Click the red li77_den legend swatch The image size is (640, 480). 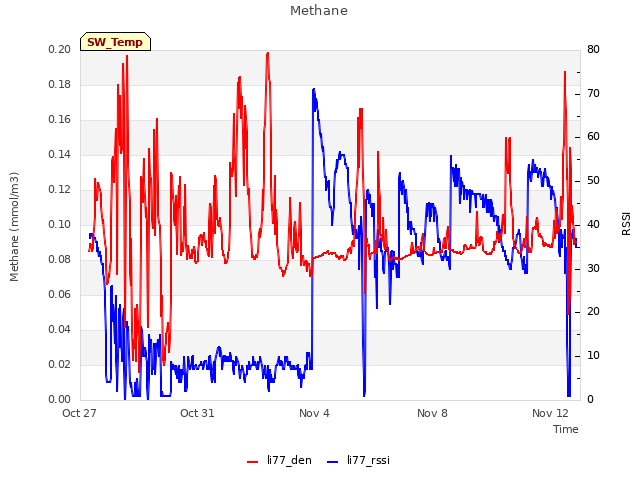[253, 462]
